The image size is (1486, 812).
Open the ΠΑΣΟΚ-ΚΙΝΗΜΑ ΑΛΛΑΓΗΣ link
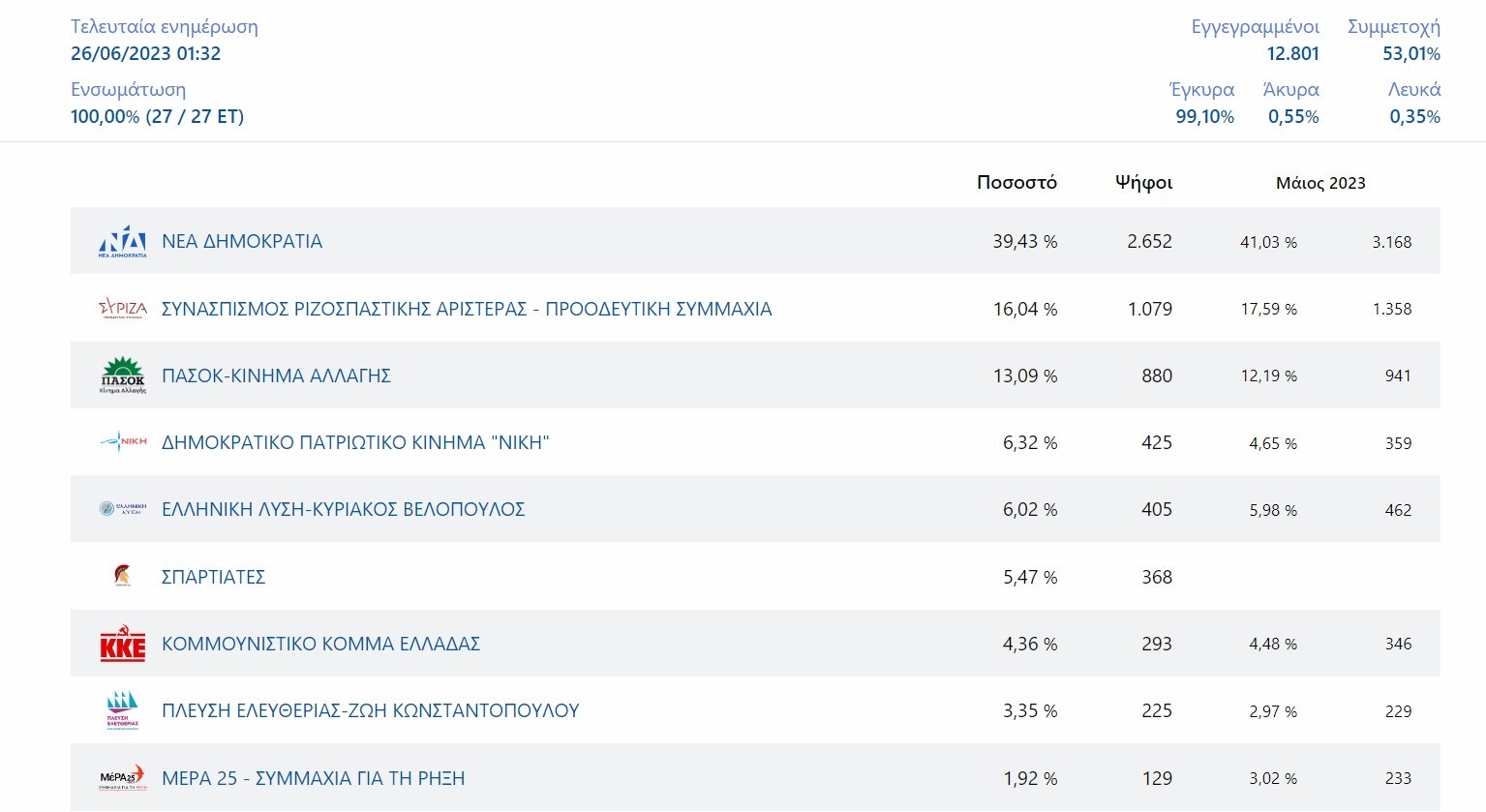coord(276,376)
